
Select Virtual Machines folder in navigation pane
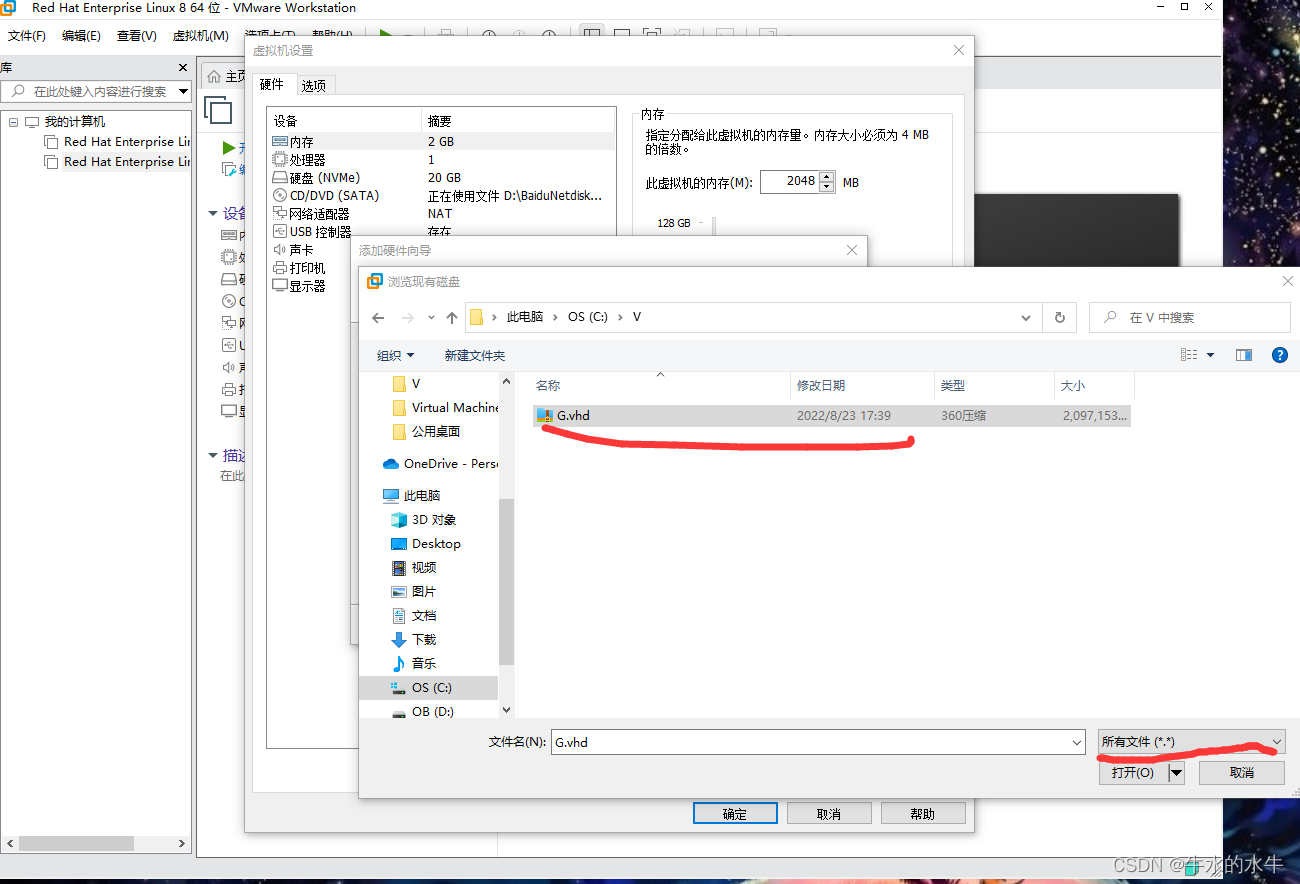tap(445, 408)
